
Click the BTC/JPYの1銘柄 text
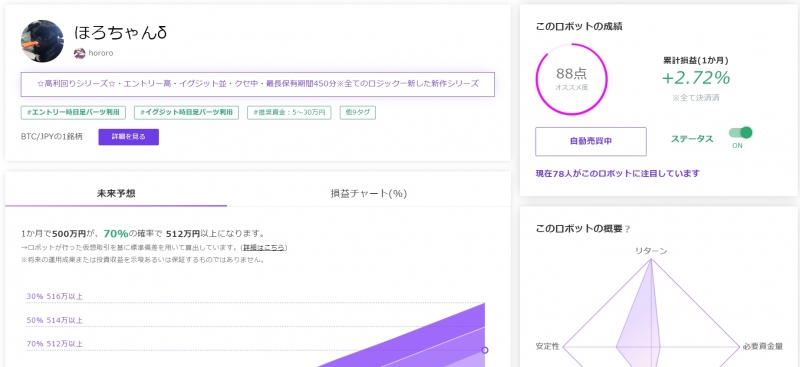tap(52, 137)
